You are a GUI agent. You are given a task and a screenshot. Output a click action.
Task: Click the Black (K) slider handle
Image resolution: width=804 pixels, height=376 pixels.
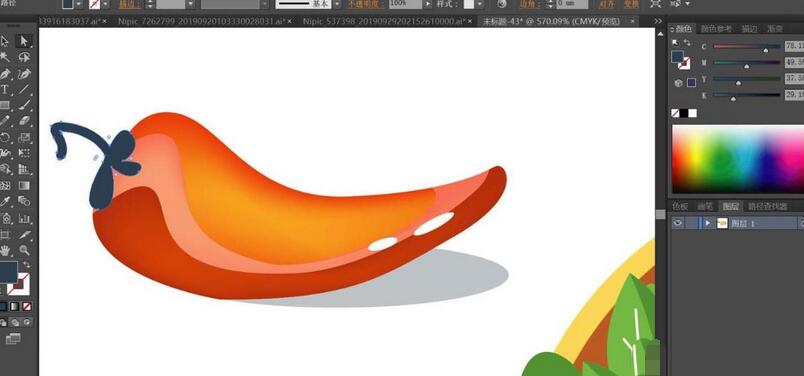coord(733,98)
